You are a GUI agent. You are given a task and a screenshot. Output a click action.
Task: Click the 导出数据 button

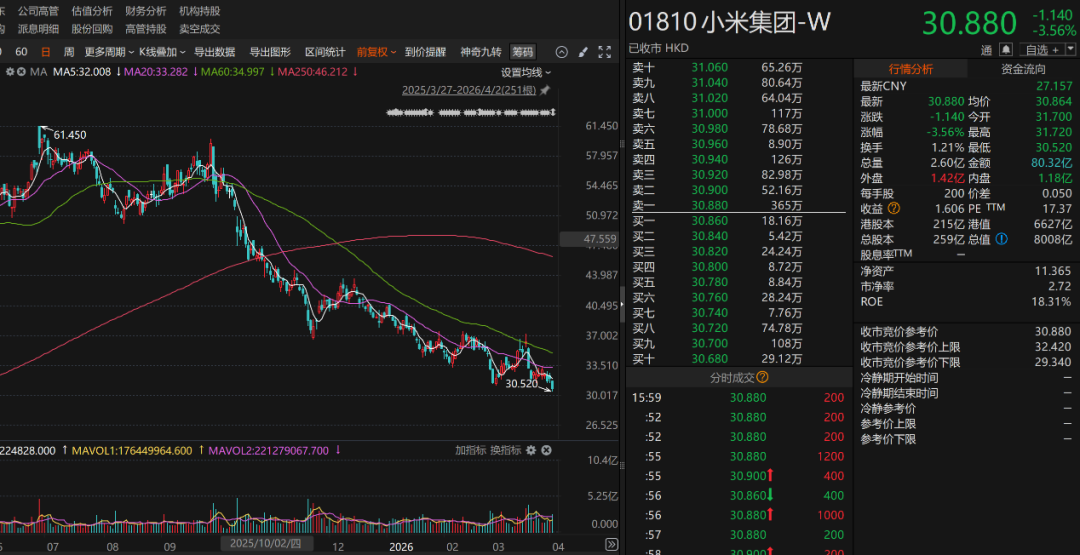tap(214, 52)
